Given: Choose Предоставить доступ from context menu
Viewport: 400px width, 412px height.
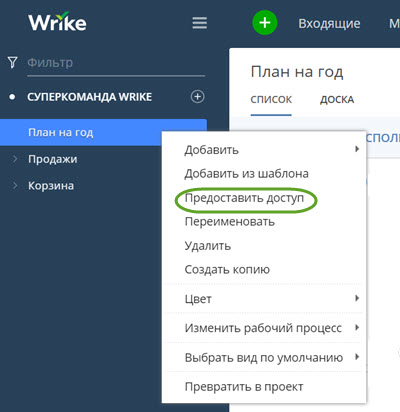Looking at the screenshot, I should point(244,198).
